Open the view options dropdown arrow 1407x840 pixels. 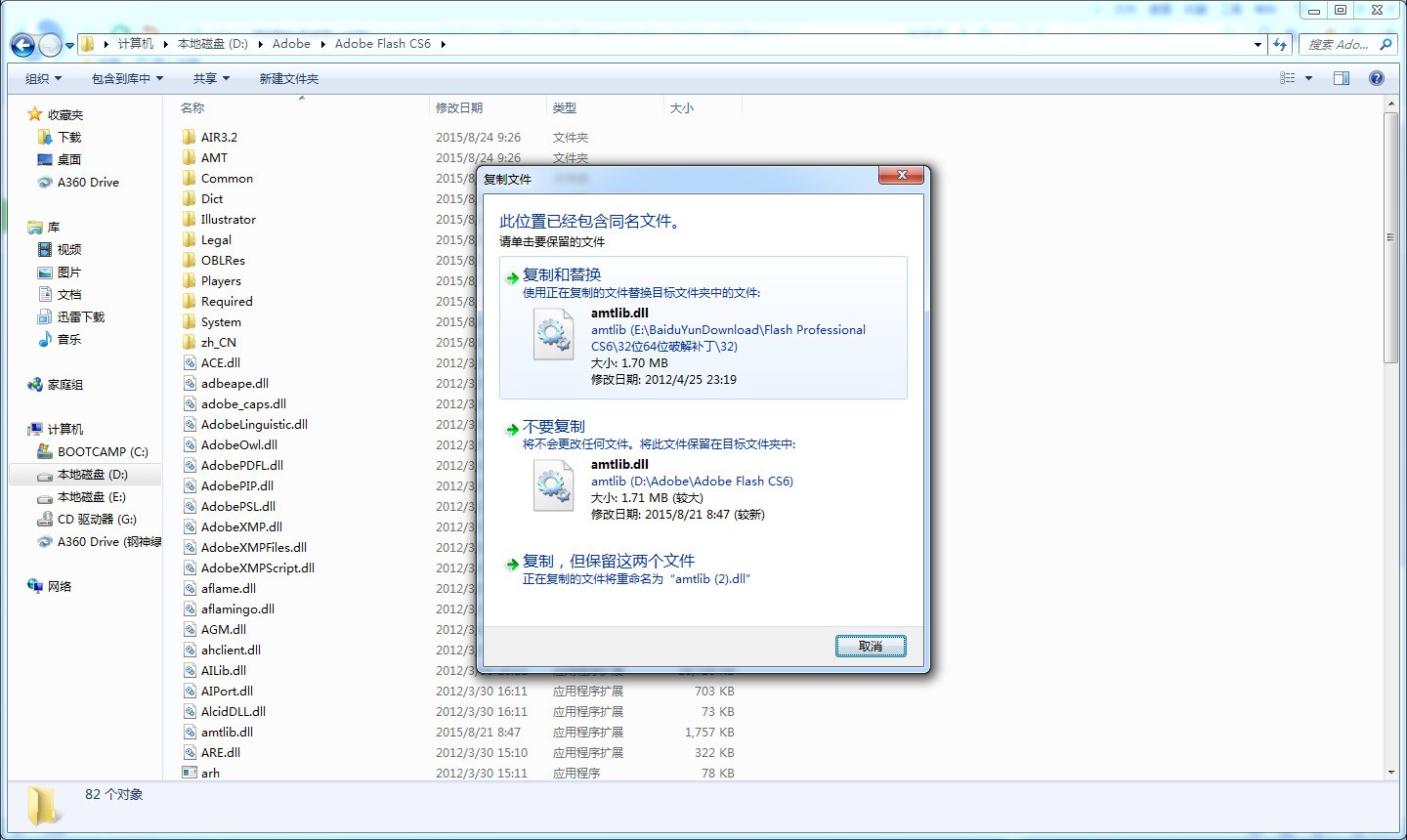click(x=1308, y=78)
